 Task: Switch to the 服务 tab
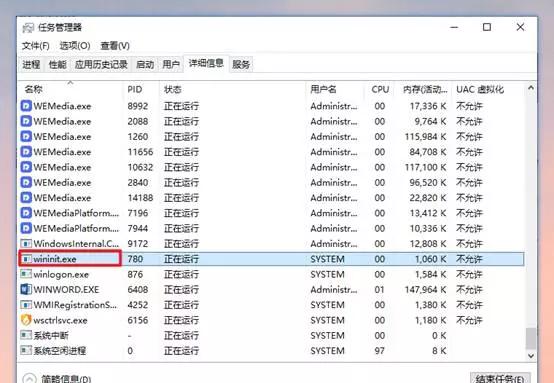[241, 64]
